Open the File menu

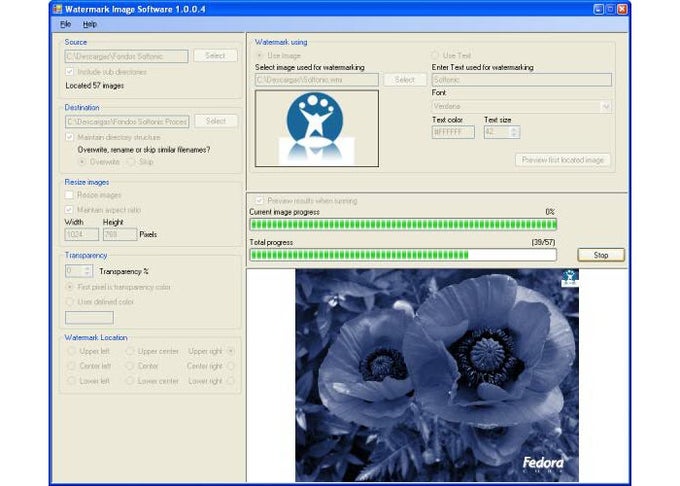[65, 24]
